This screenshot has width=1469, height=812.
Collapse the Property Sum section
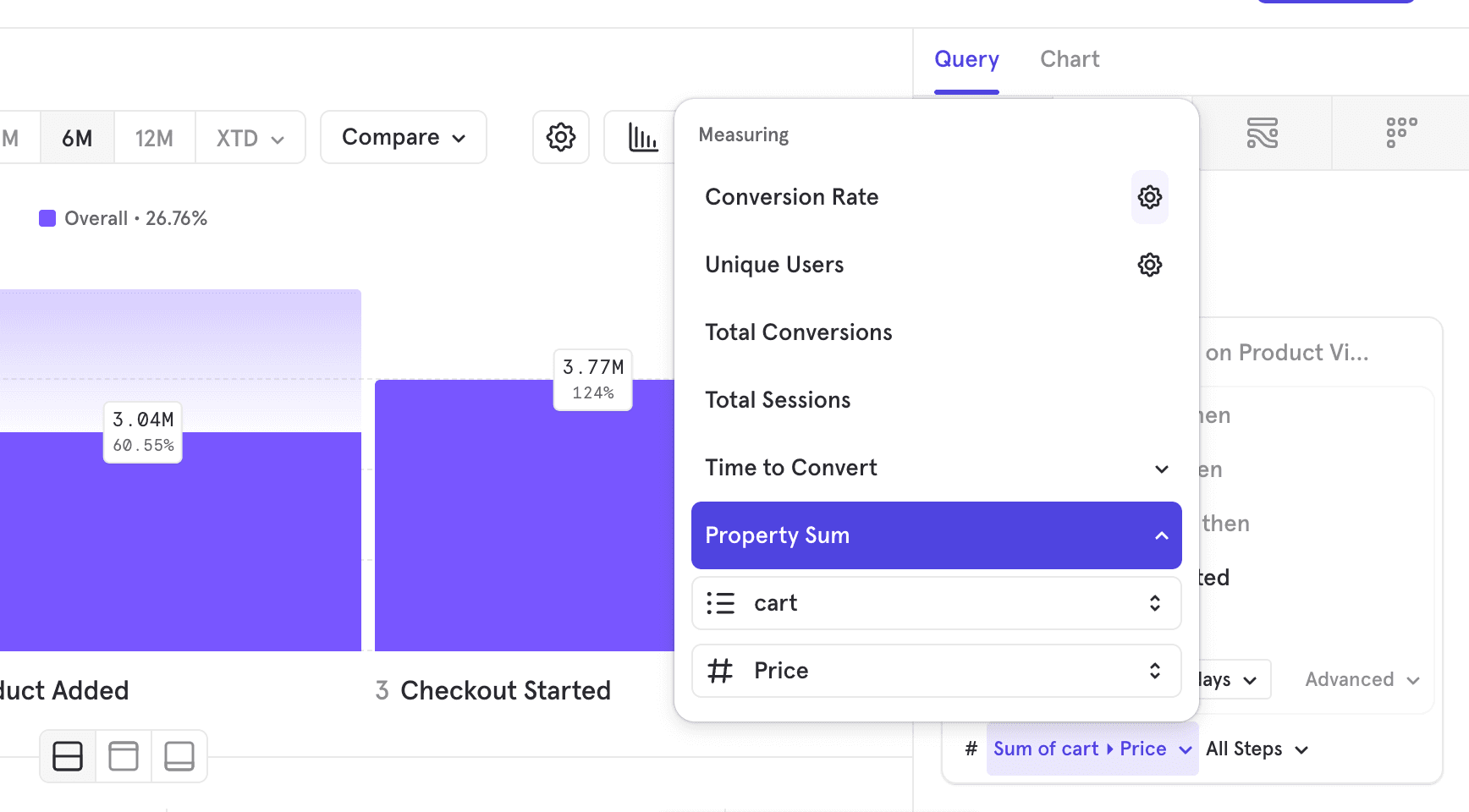click(1161, 535)
